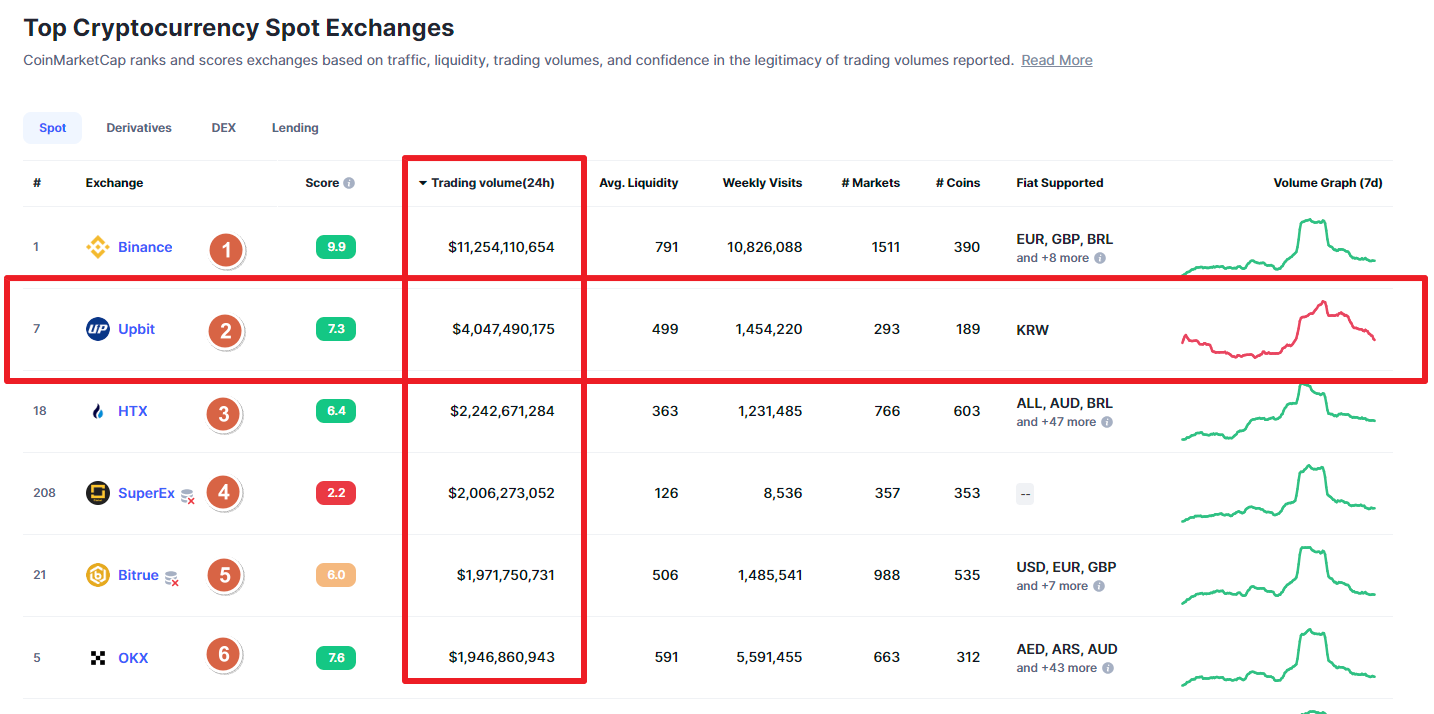Open the Upbit exchange link
Screen dimensions: 1434x714
137,329
